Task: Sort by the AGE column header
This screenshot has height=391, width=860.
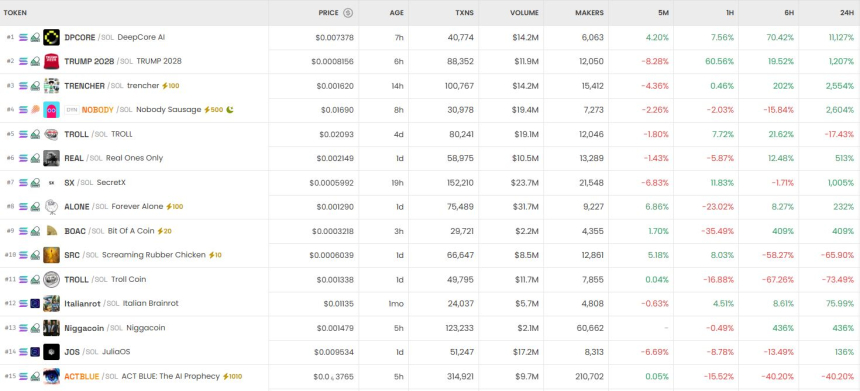Action: pyautogui.click(x=397, y=13)
